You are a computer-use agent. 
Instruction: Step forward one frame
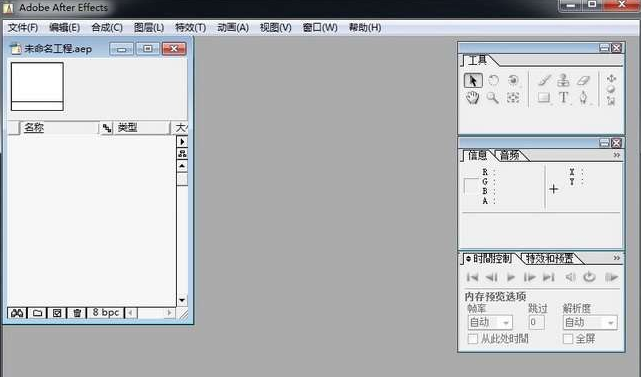coord(529,277)
